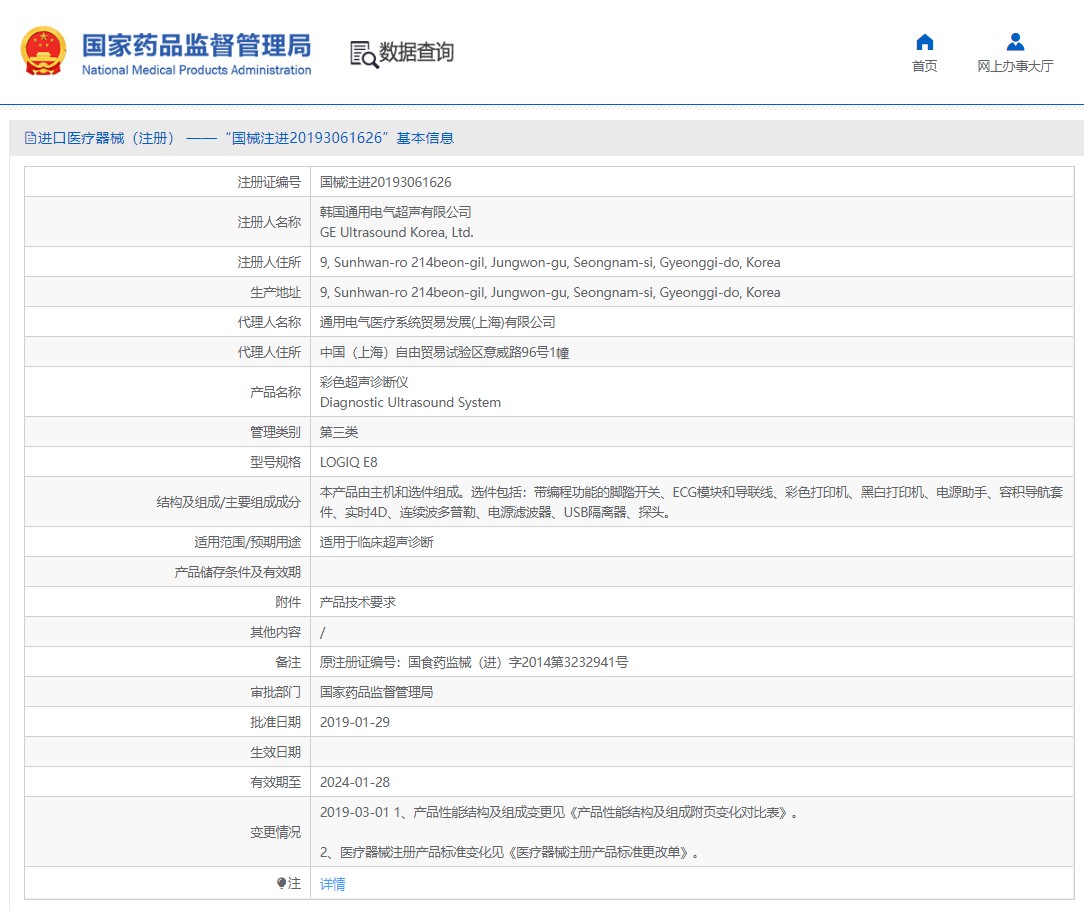
Task: Click the 首页 house icon
Action: point(925,42)
